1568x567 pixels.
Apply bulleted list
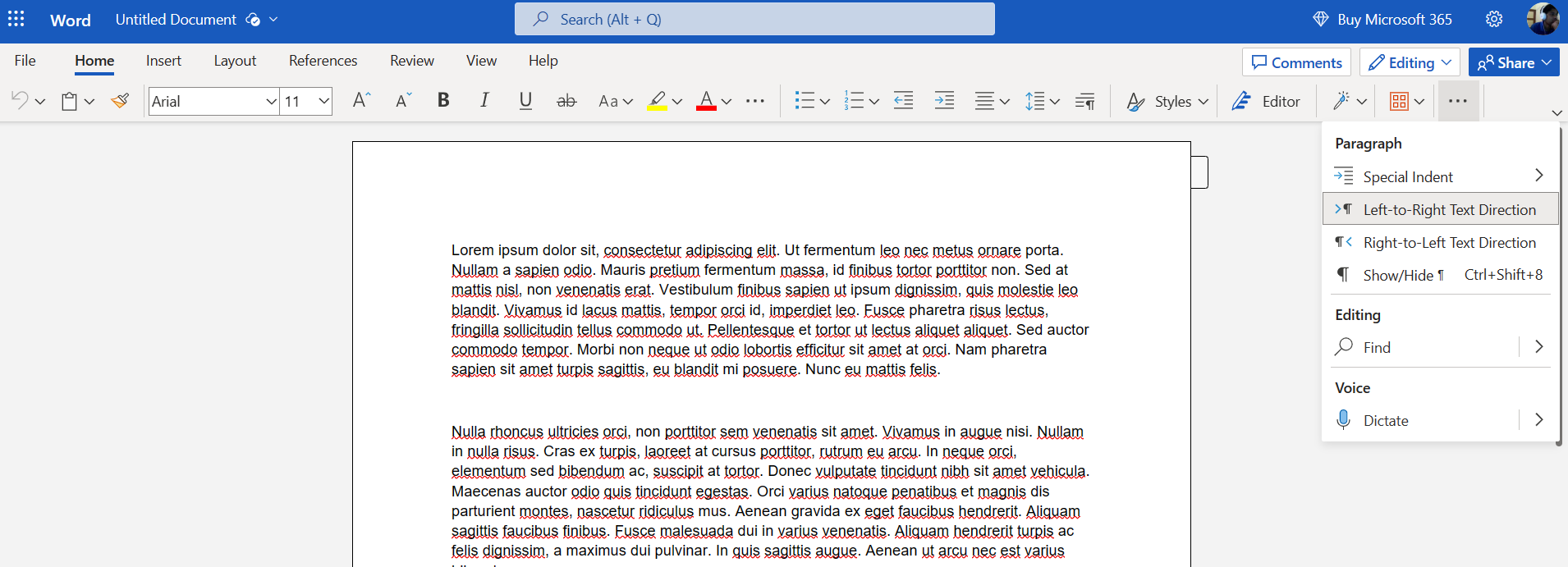805,101
